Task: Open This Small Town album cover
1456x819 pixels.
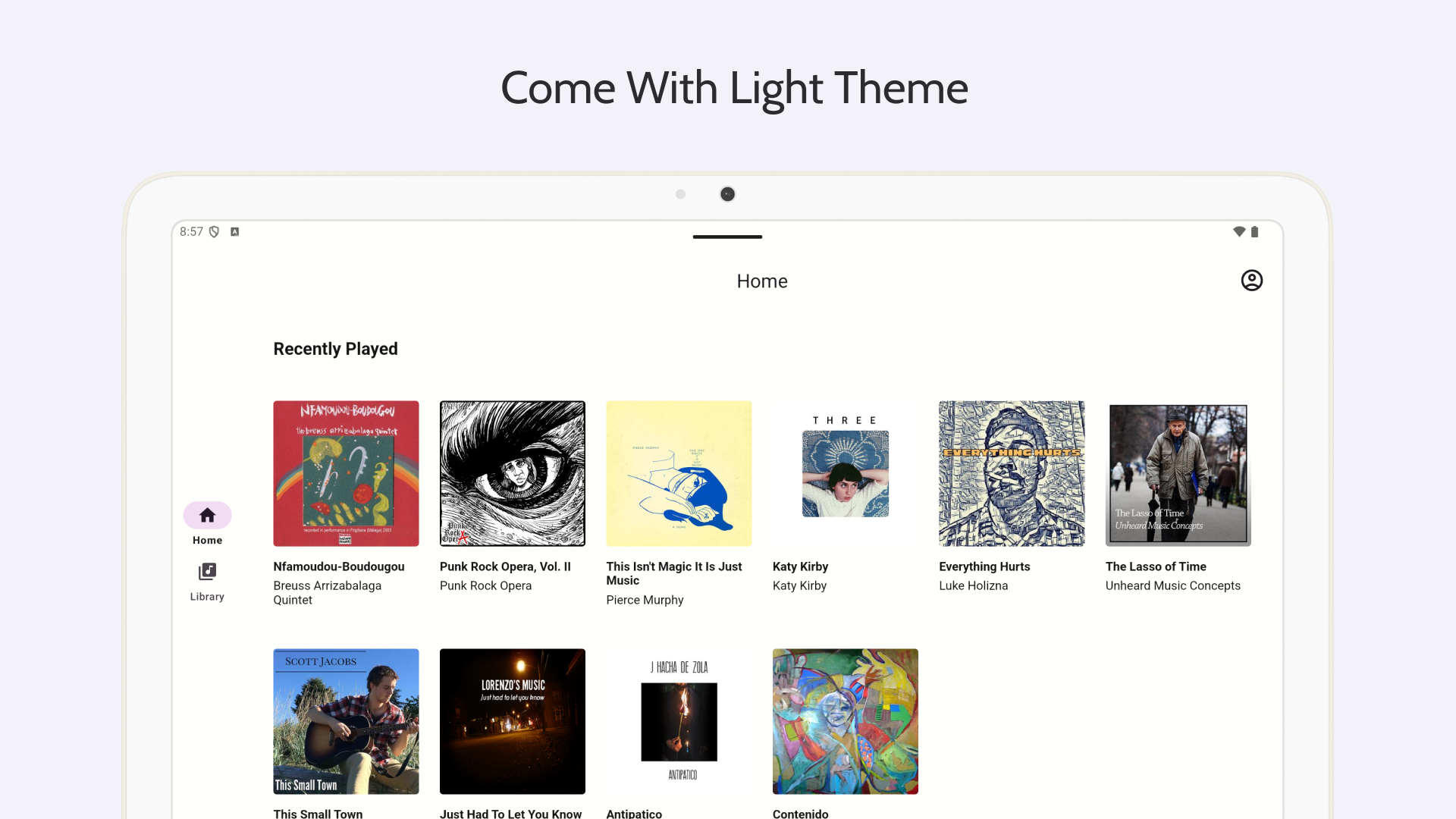Action: 346,721
